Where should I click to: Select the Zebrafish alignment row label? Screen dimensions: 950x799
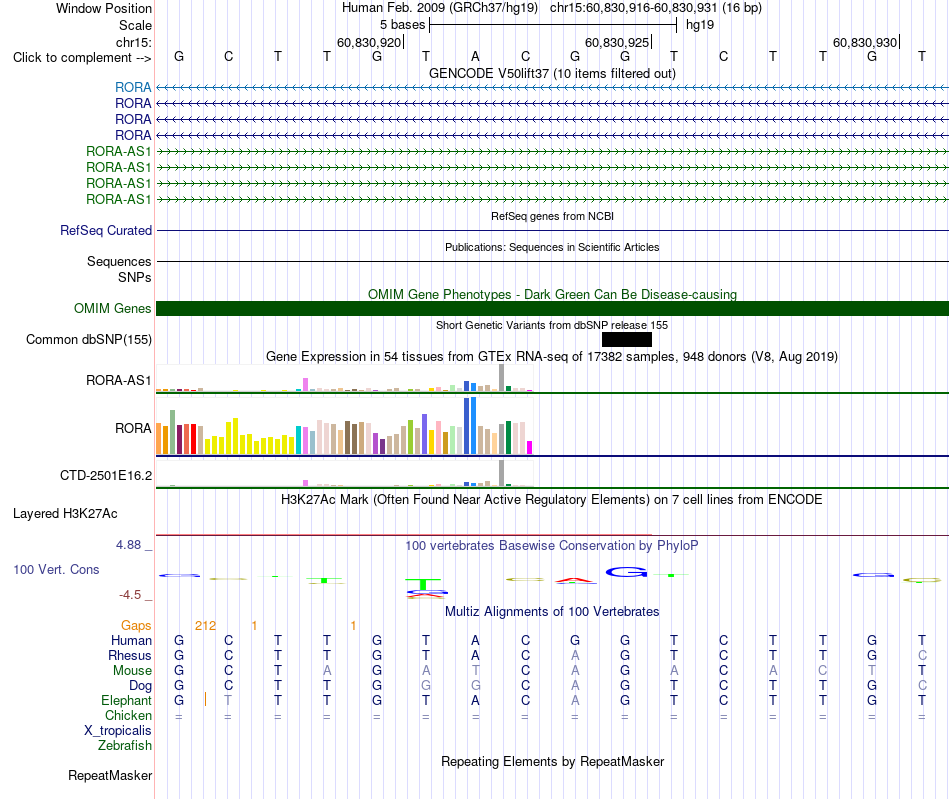pyautogui.click(x=125, y=746)
